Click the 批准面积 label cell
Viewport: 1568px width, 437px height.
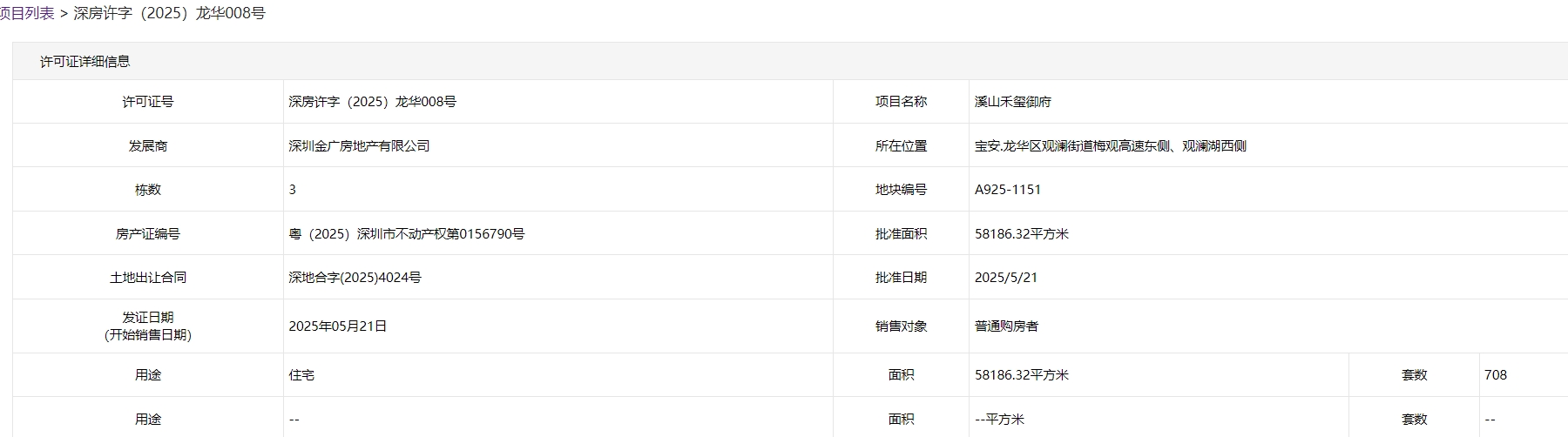[x=901, y=233]
